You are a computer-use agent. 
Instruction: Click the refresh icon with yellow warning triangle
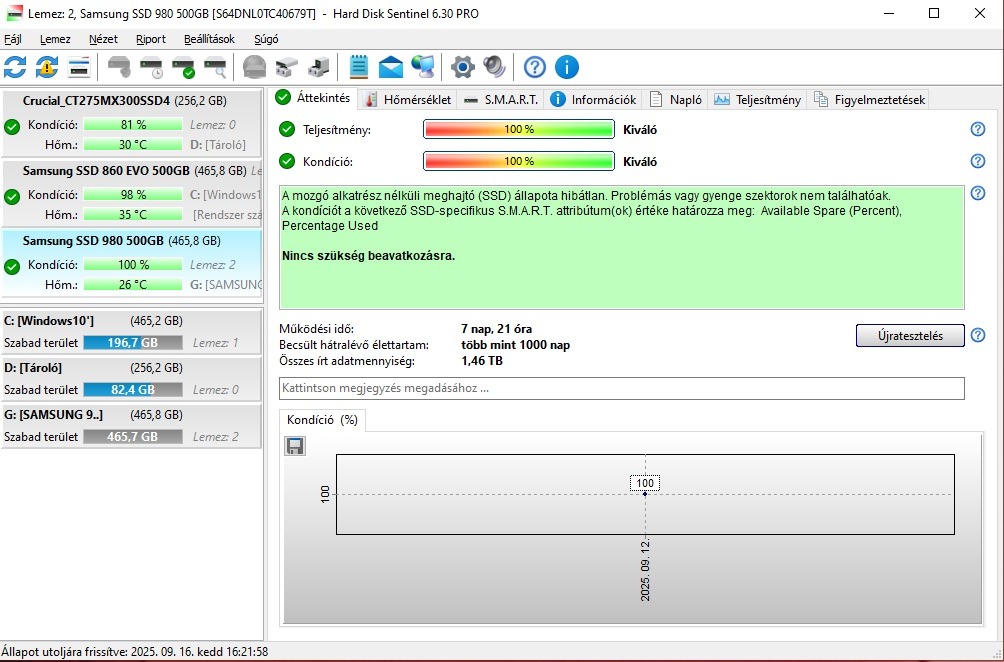tap(47, 67)
